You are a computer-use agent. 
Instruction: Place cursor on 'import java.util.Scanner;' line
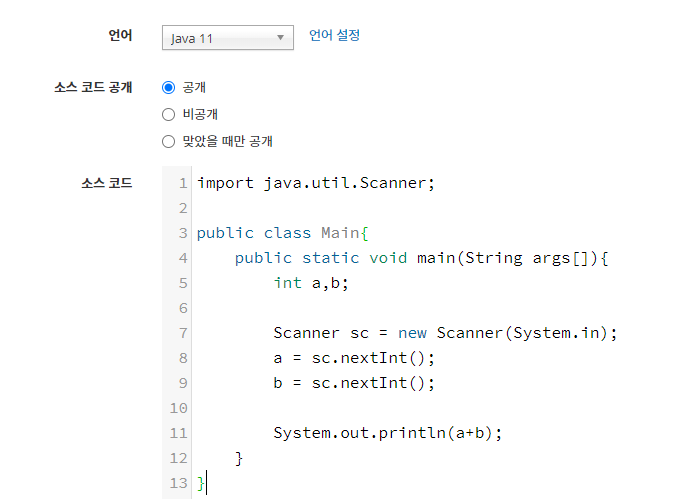316,183
